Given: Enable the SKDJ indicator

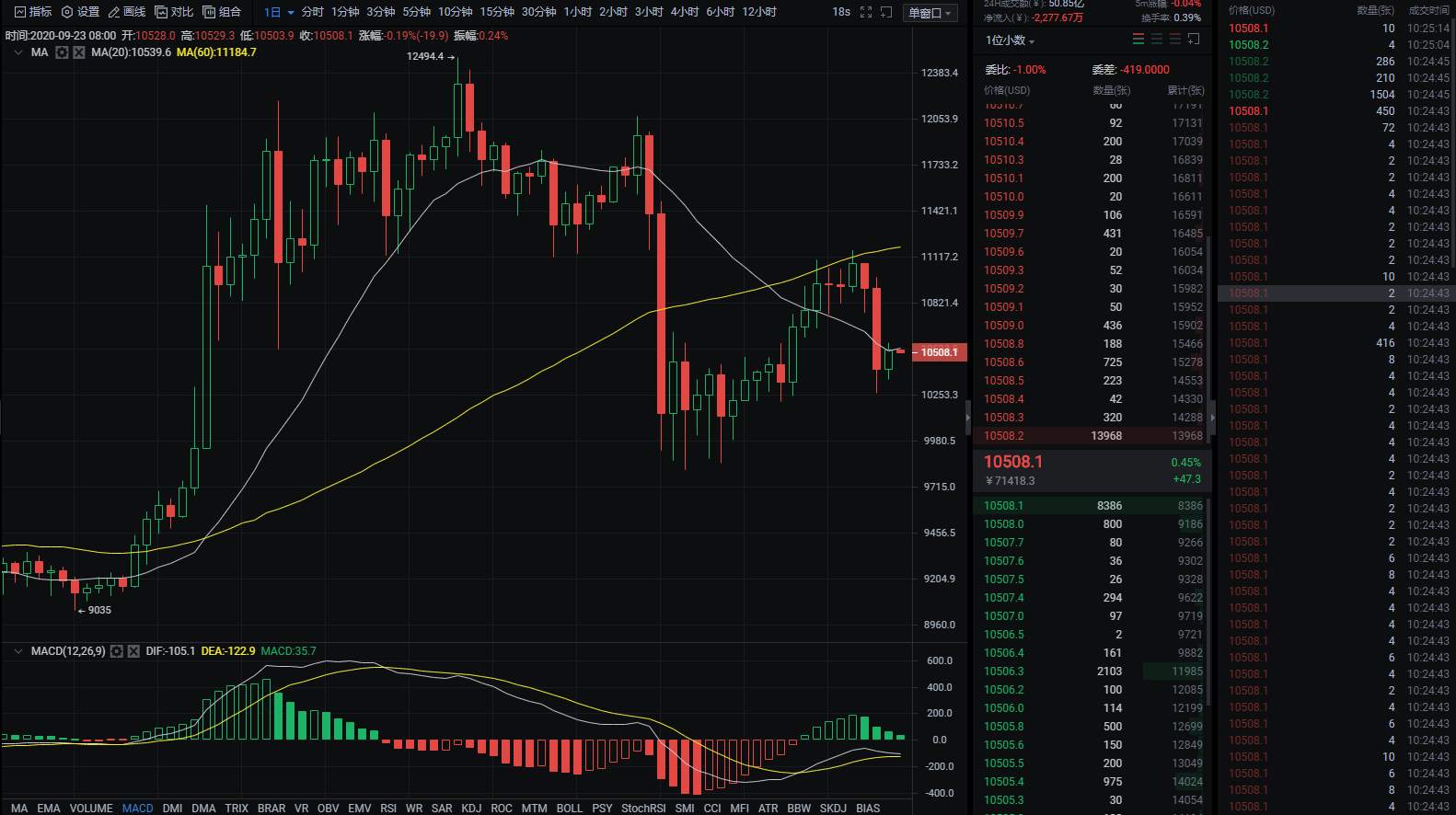Looking at the screenshot, I should click(x=833, y=808).
